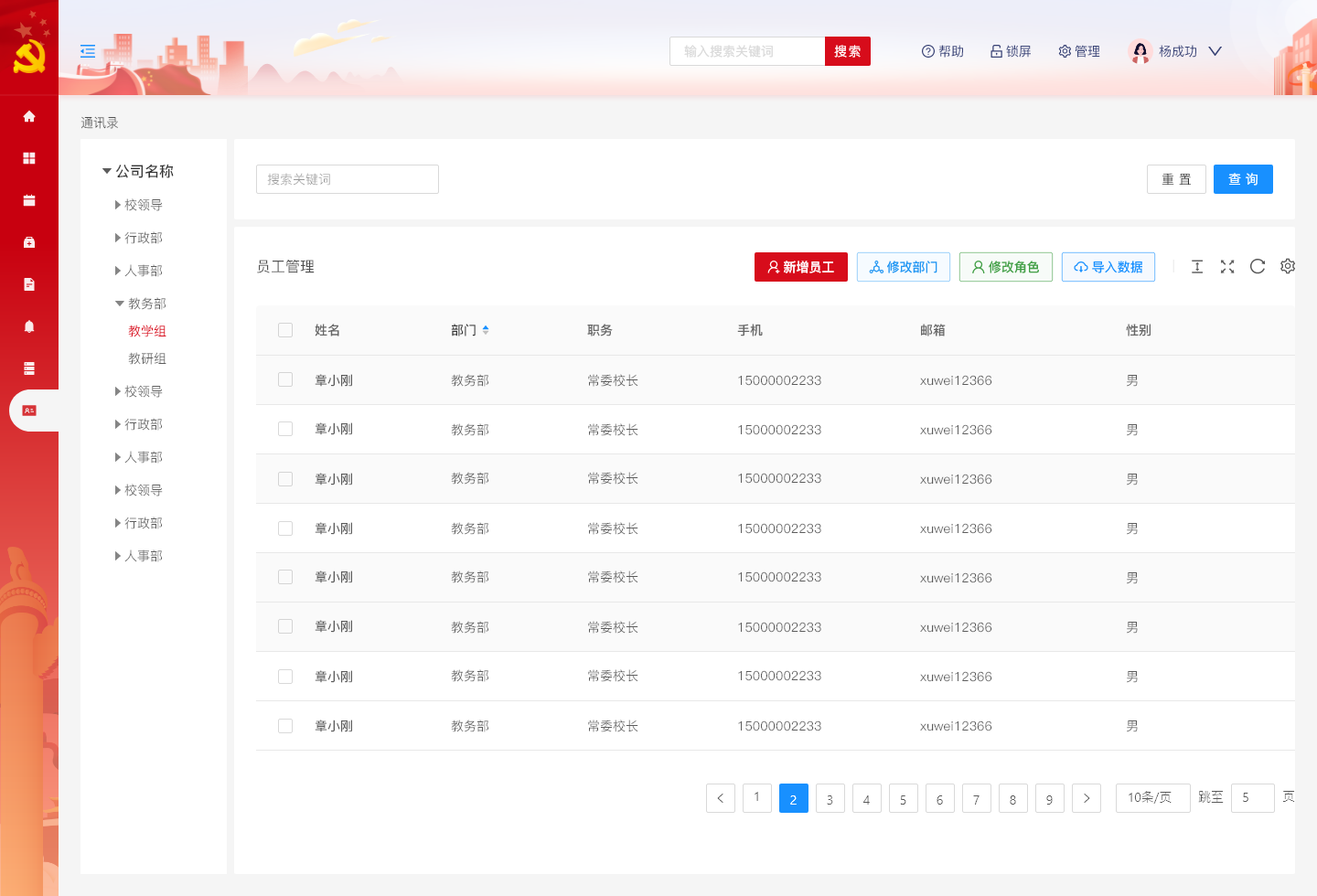Sort the table by the 部门 column arrows

point(485,329)
